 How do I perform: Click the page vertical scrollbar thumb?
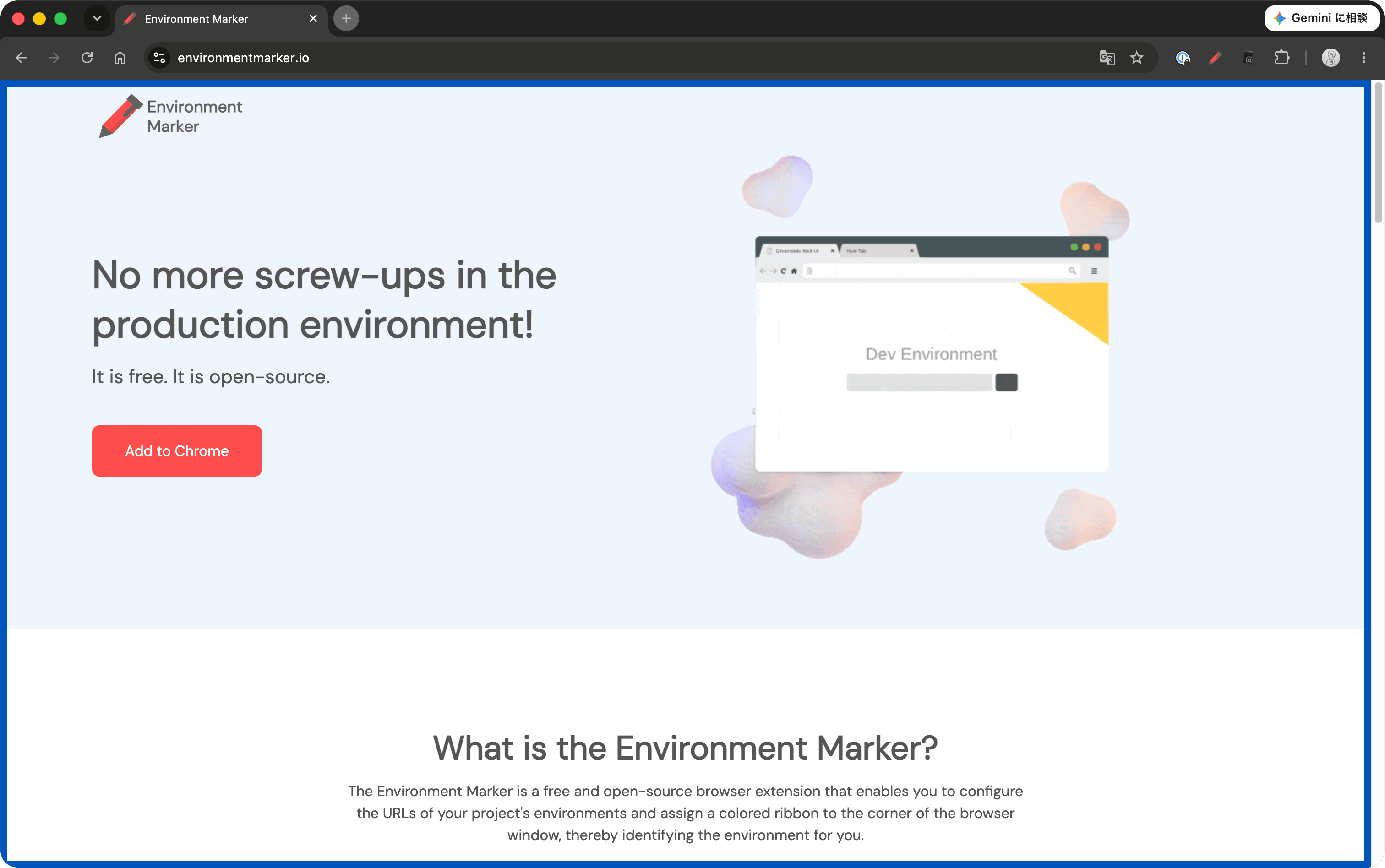(1378, 152)
